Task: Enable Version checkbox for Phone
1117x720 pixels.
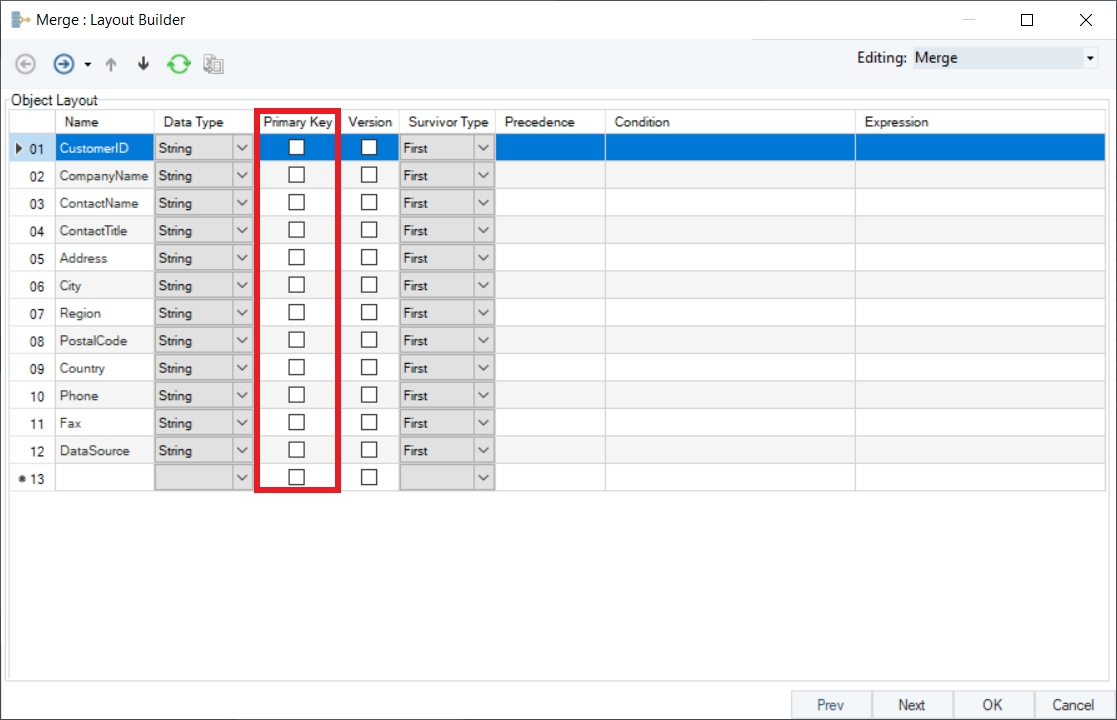Action: pyautogui.click(x=369, y=395)
